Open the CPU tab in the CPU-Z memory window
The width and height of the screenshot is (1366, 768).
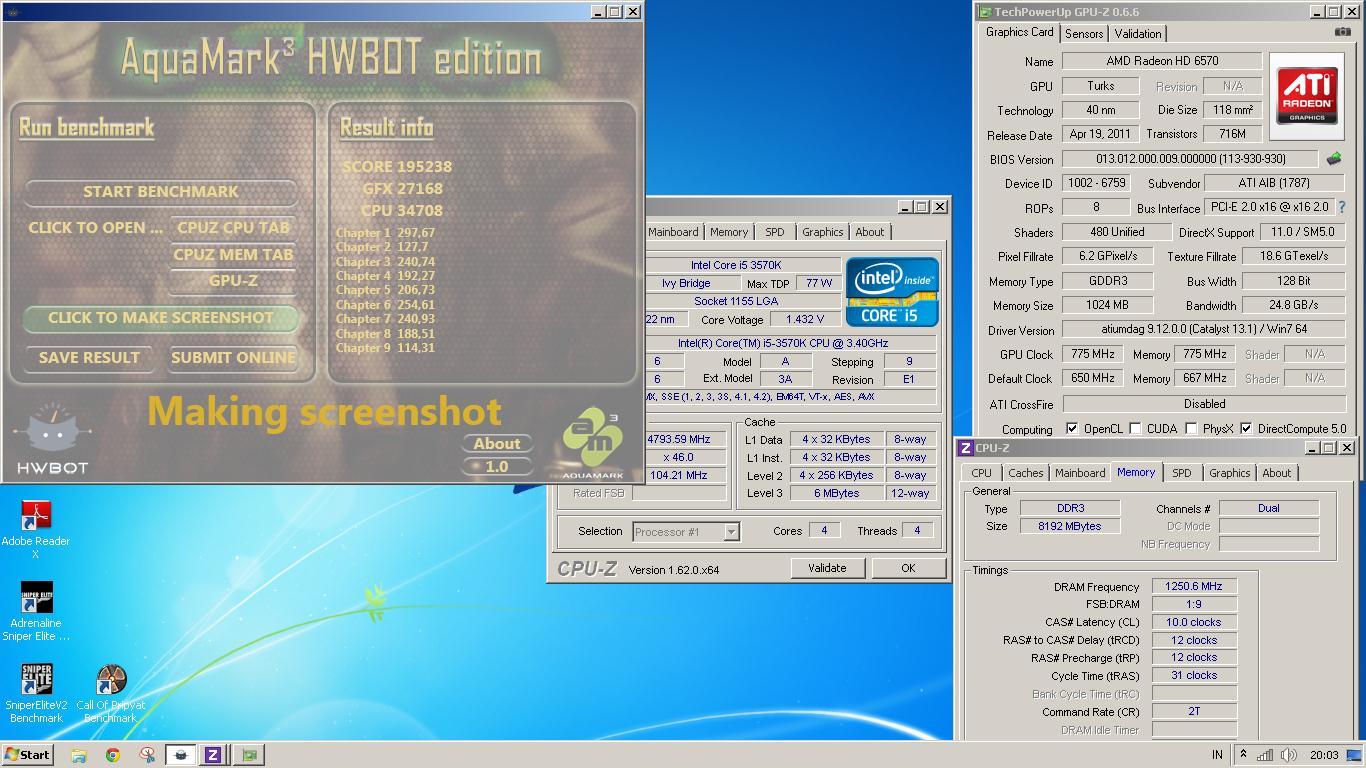pos(981,473)
